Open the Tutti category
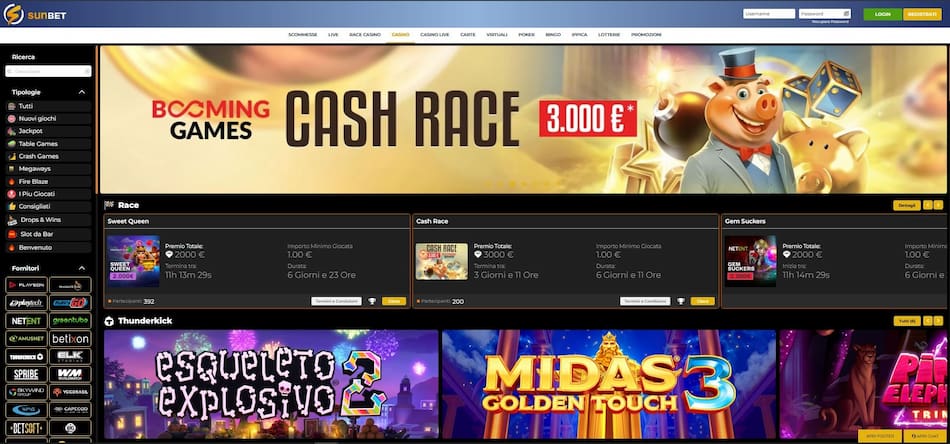 pos(48,106)
